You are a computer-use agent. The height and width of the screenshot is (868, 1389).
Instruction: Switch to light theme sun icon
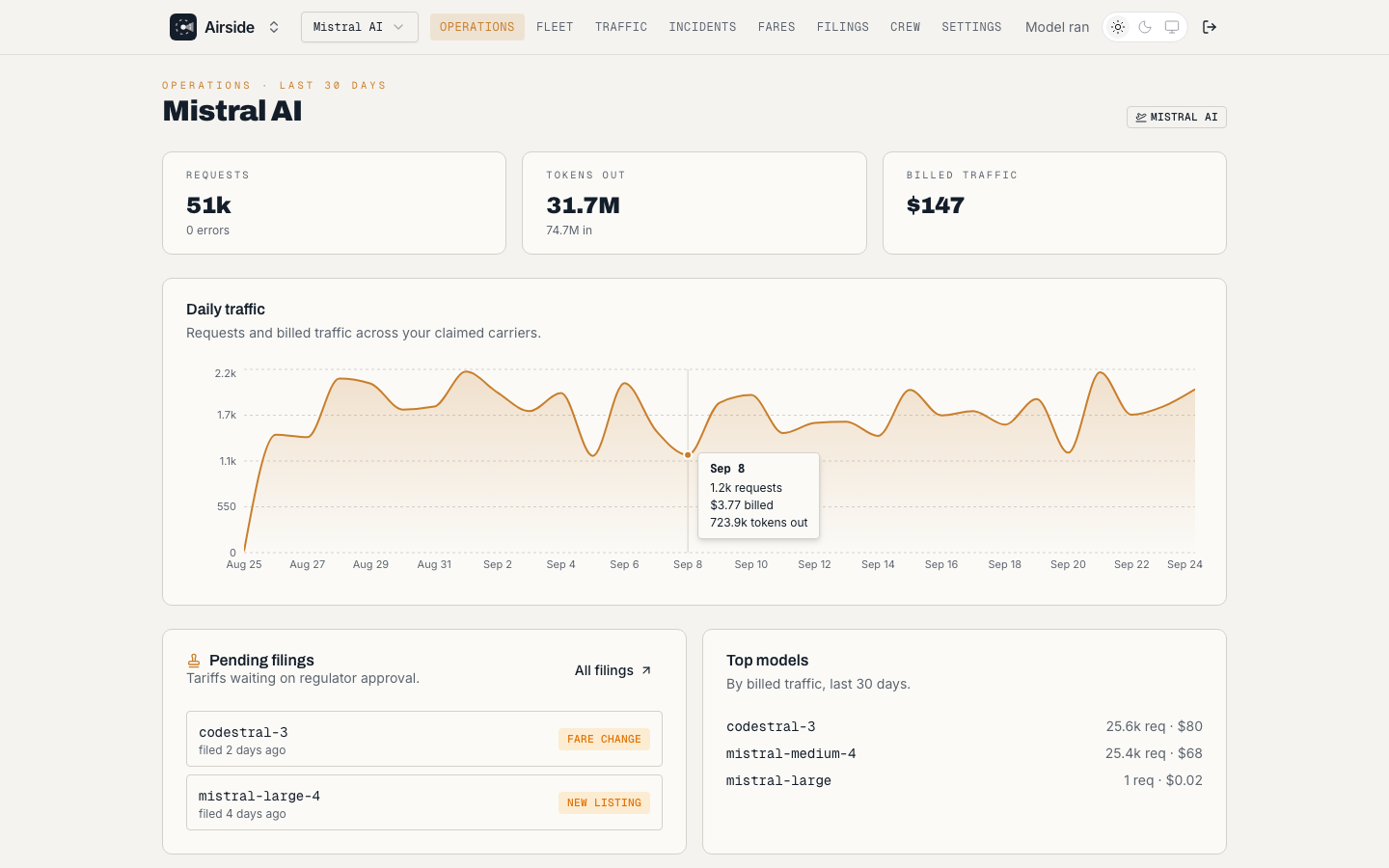(x=1118, y=27)
